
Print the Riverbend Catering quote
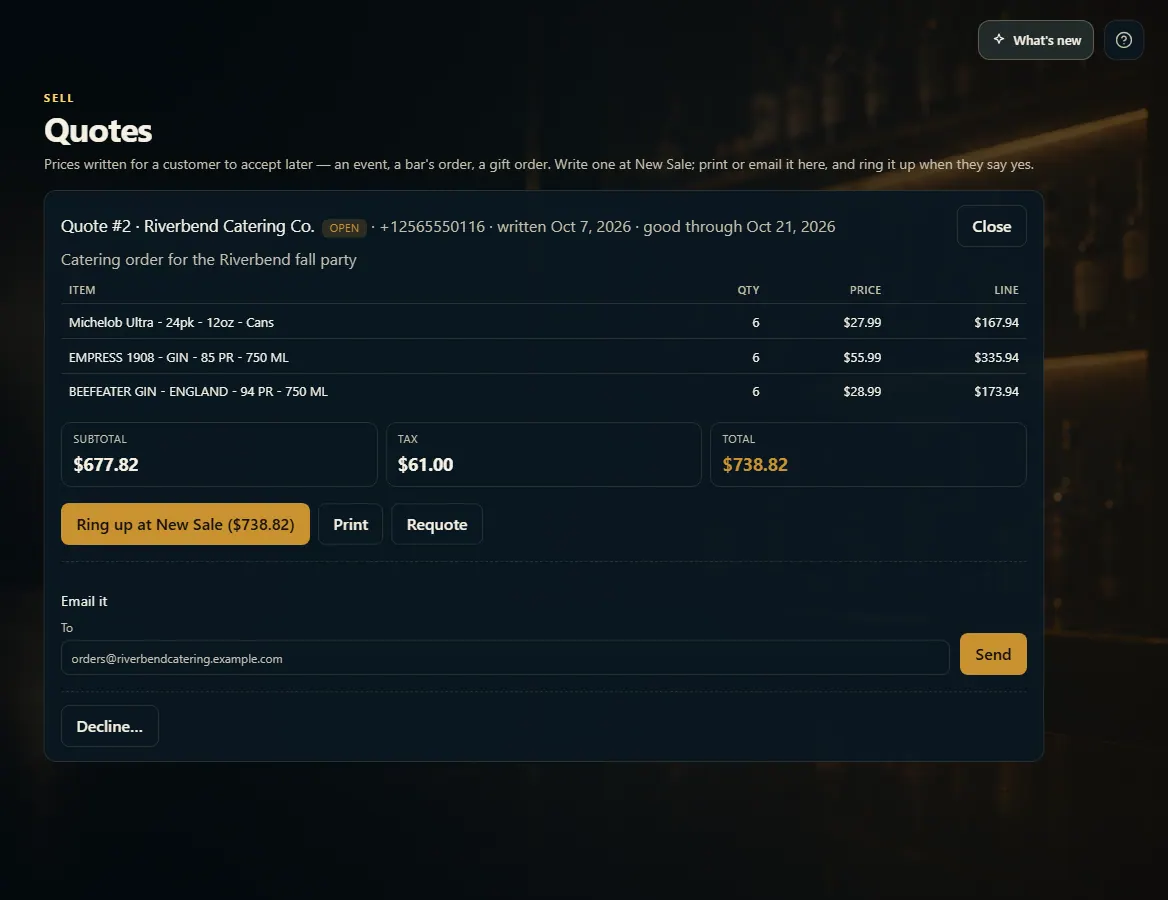point(350,525)
